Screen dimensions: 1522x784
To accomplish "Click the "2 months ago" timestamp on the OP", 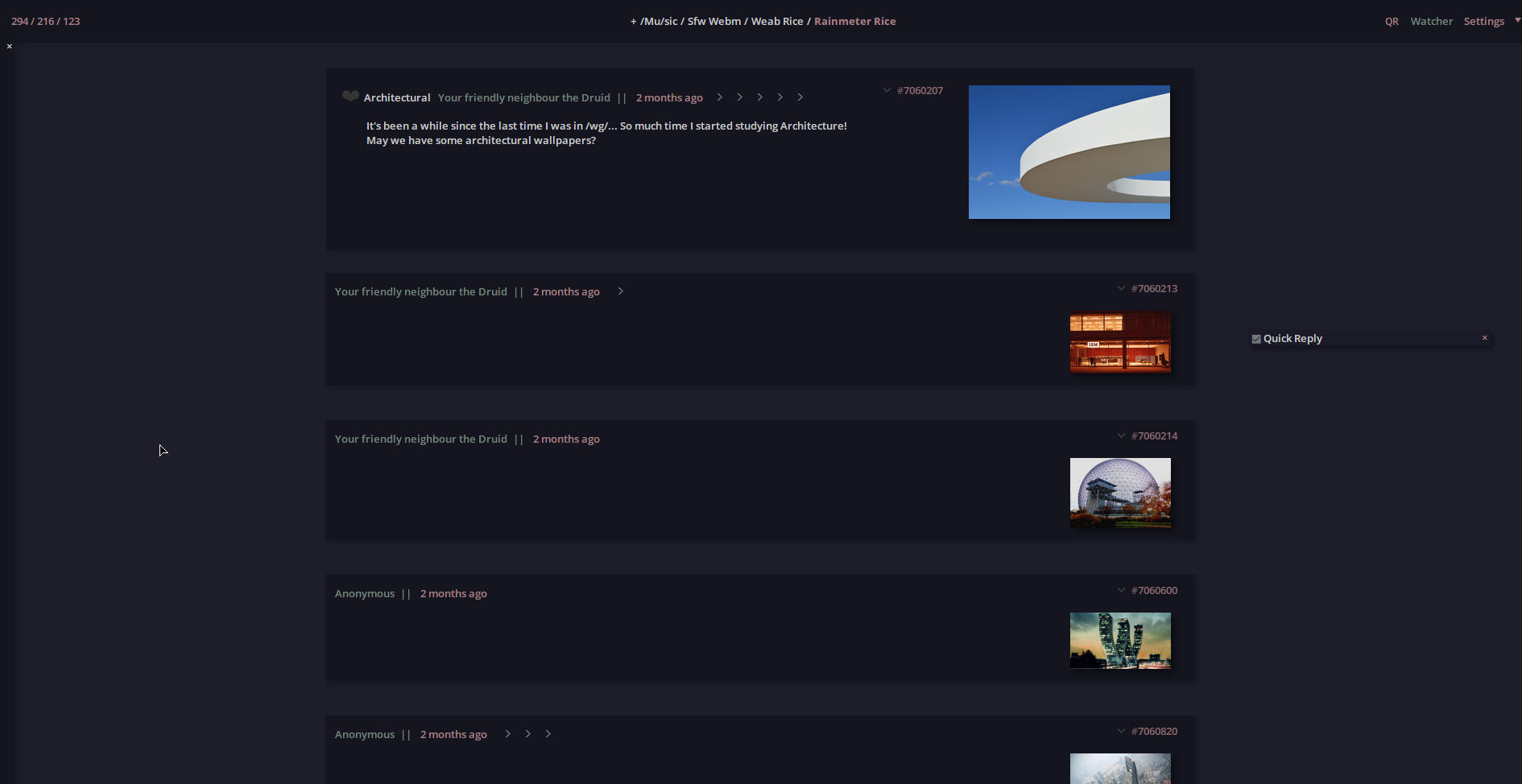I will tap(669, 97).
